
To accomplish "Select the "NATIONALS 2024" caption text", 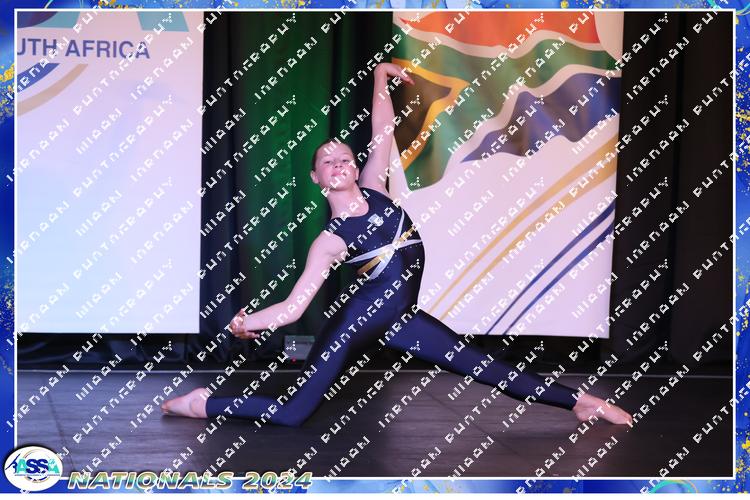I will click(x=190, y=480).
